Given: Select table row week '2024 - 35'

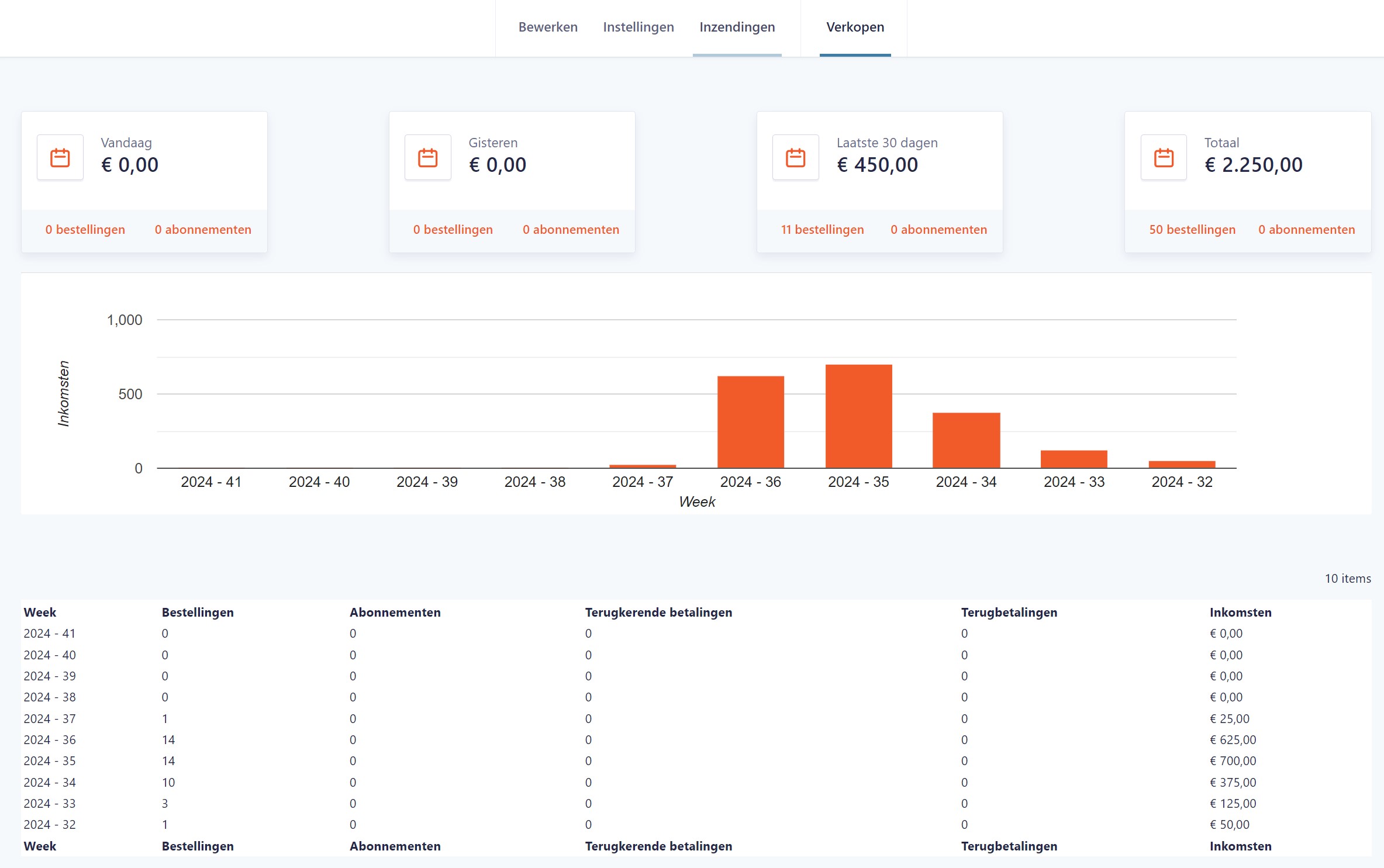Looking at the screenshot, I should coord(696,761).
